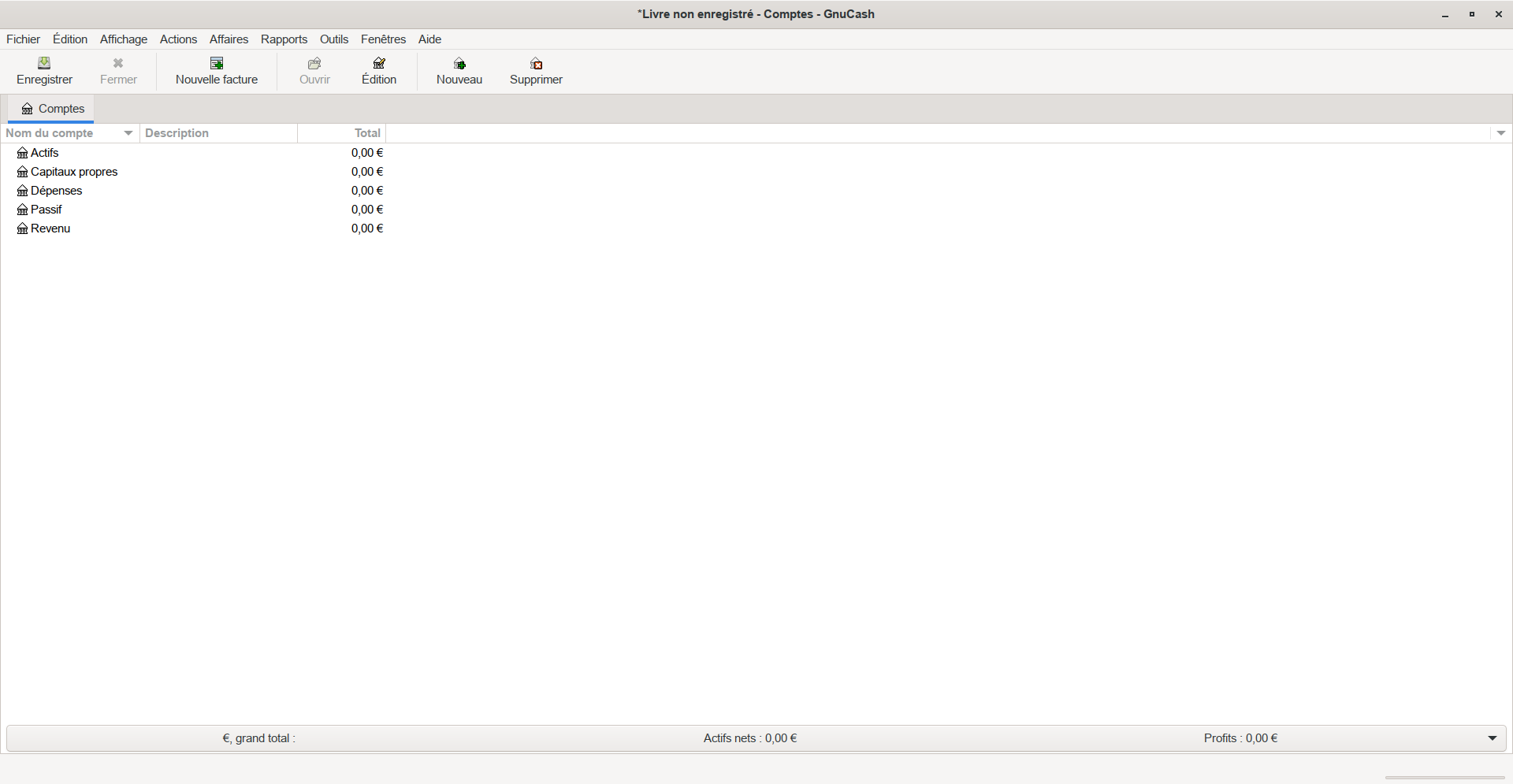Viewport: 1513px width, 784px height.
Task: Switch to the Comptes tab
Action: (x=53, y=109)
